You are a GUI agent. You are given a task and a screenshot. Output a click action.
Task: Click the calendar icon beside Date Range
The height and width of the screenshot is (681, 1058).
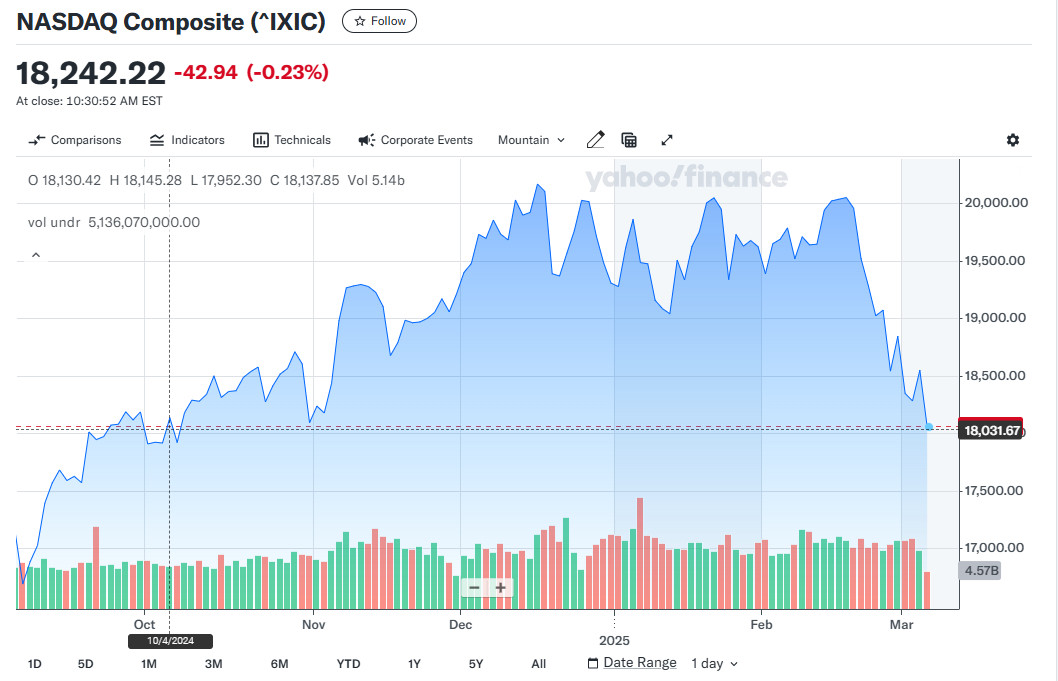pyautogui.click(x=592, y=663)
